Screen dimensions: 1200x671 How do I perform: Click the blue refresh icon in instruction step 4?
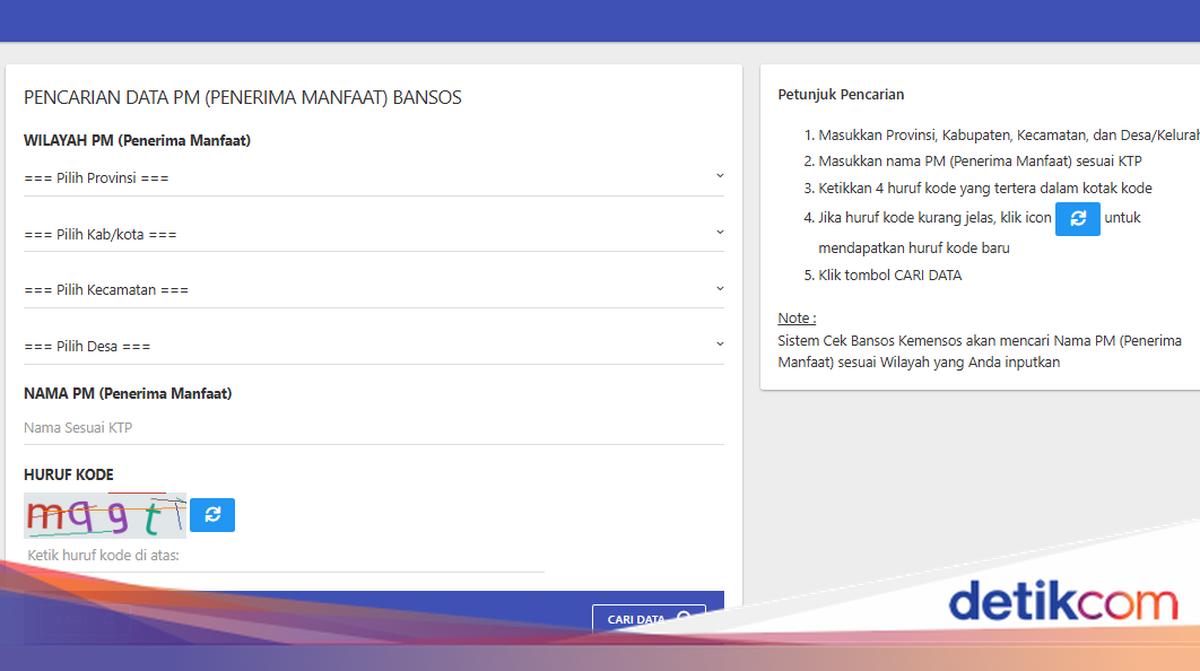coord(1077,218)
